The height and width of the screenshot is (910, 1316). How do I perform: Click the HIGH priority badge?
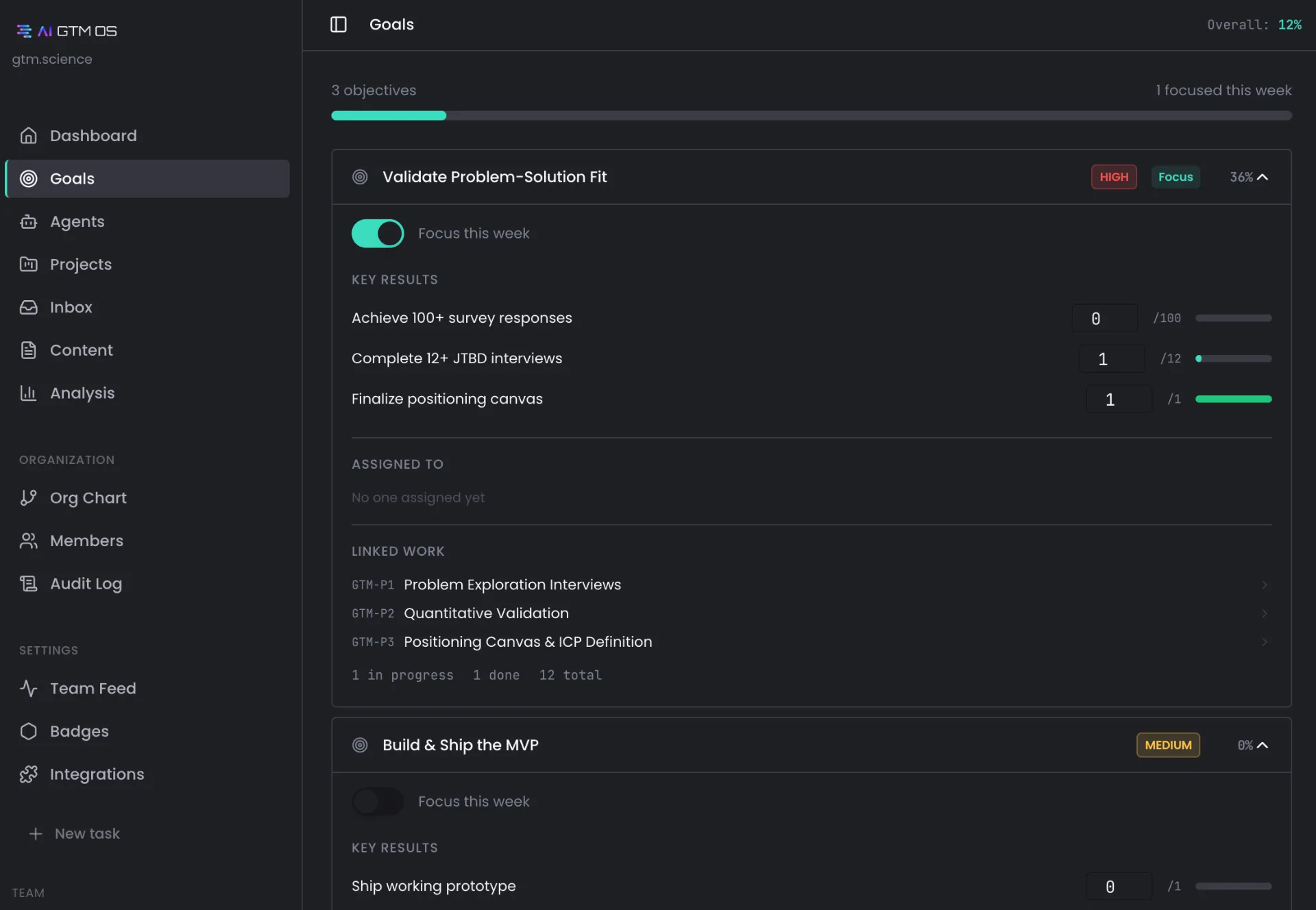pos(1114,177)
